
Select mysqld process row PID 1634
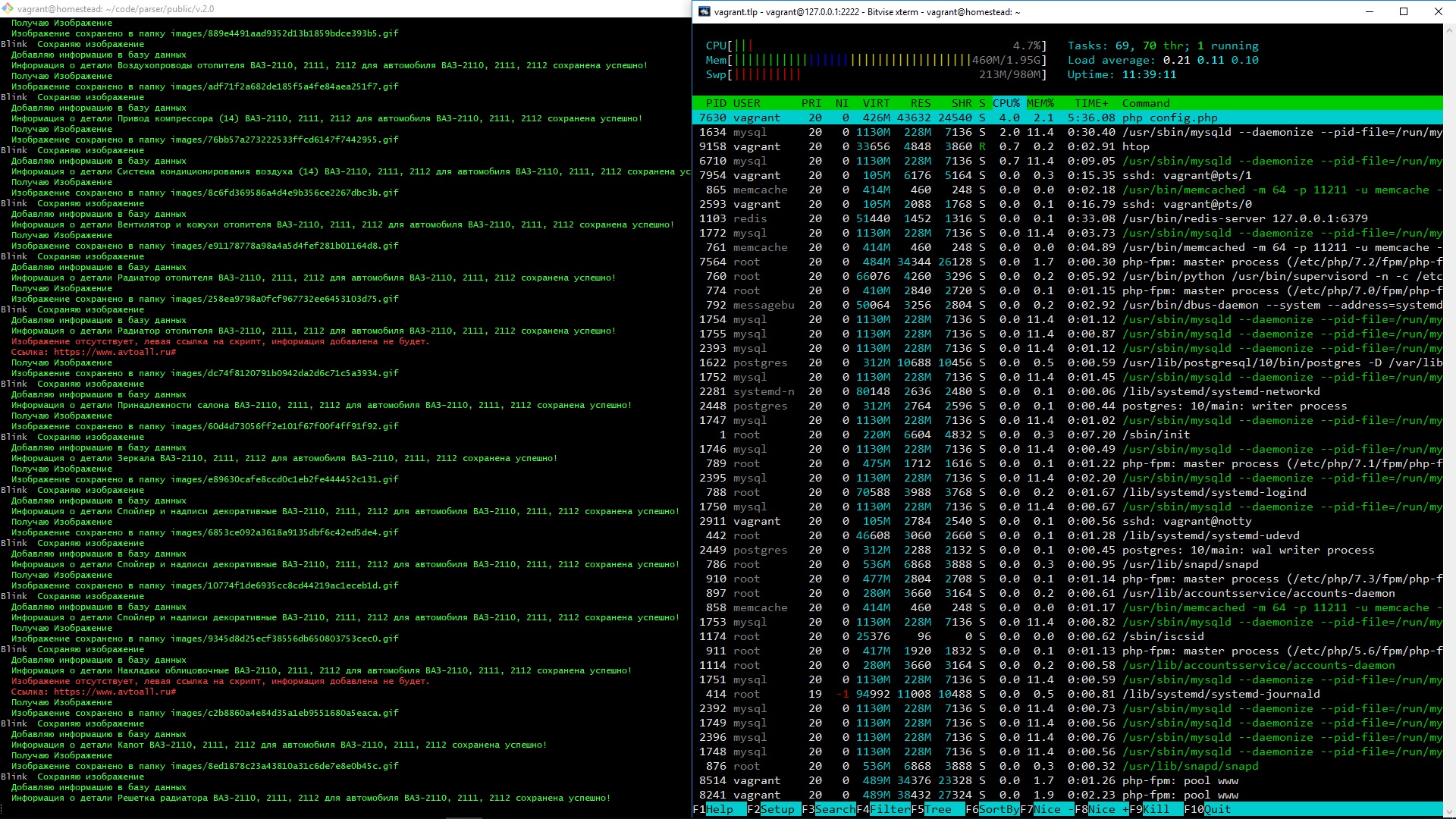click(x=1067, y=132)
